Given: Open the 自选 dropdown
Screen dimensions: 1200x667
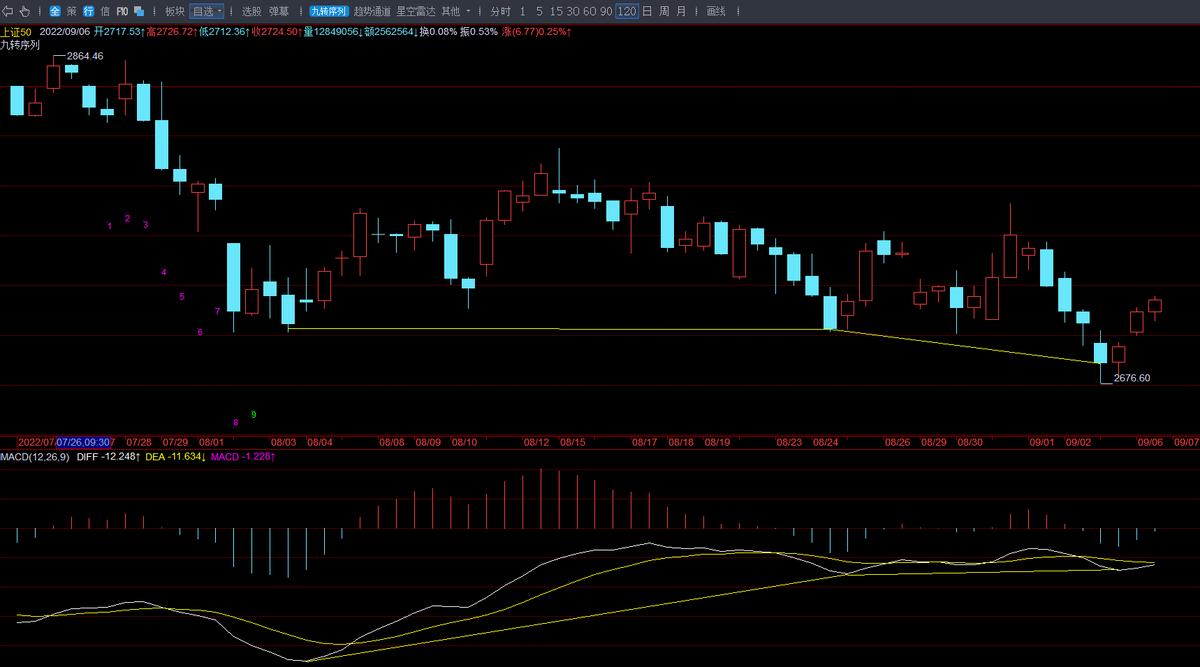Looking at the screenshot, I should point(207,11).
